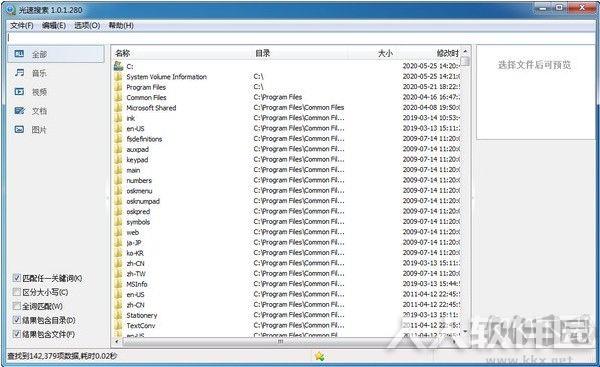Select the 音乐 music category icon
The width and height of the screenshot is (600, 367).
pos(20,73)
